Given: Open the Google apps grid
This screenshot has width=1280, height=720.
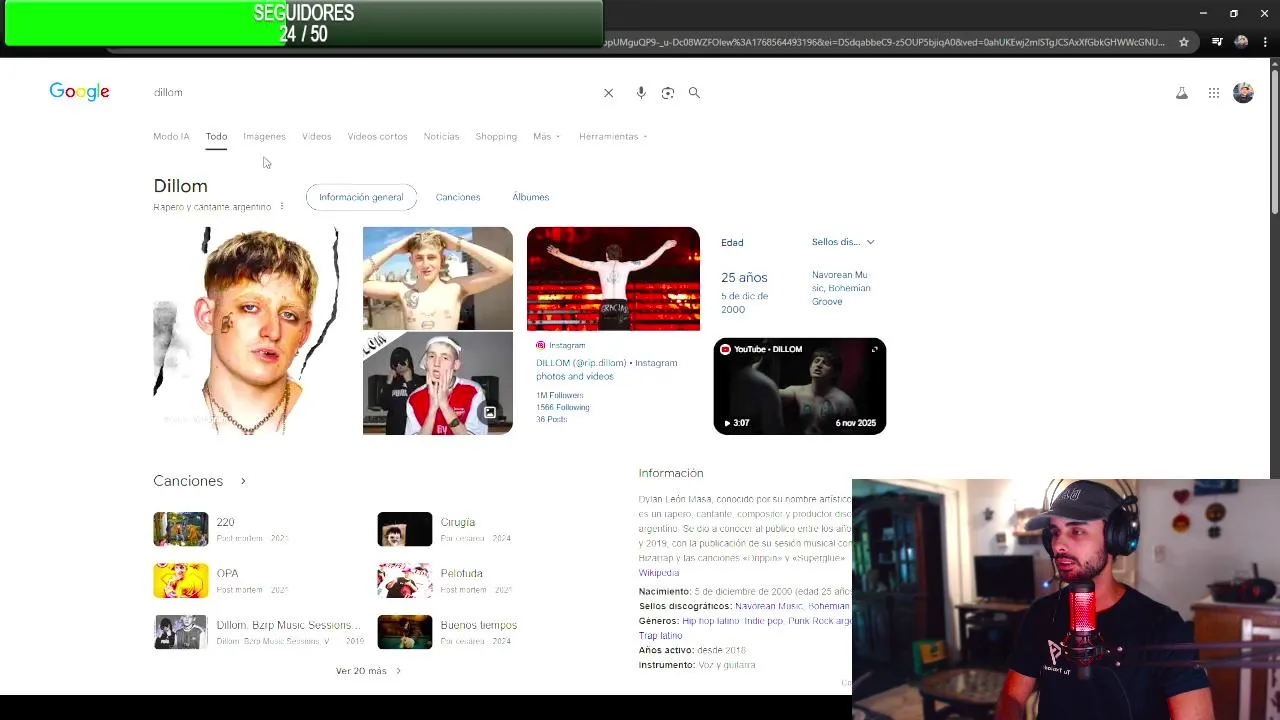Looking at the screenshot, I should pos(1213,93).
